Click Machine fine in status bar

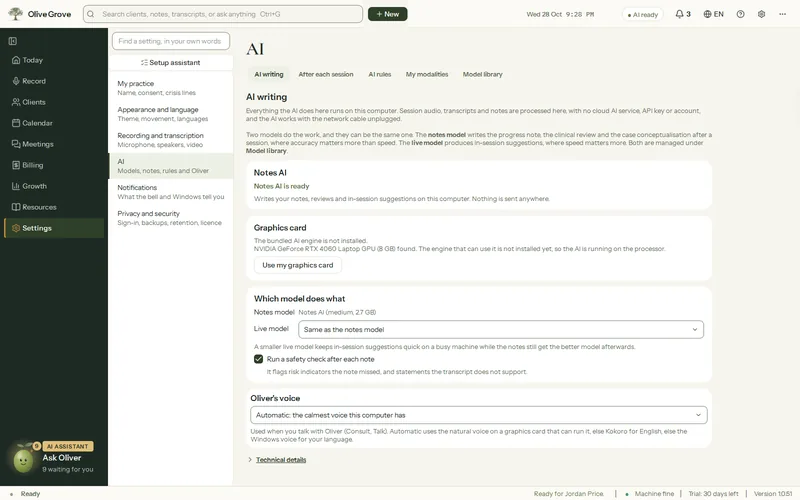(x=649, y=494)
